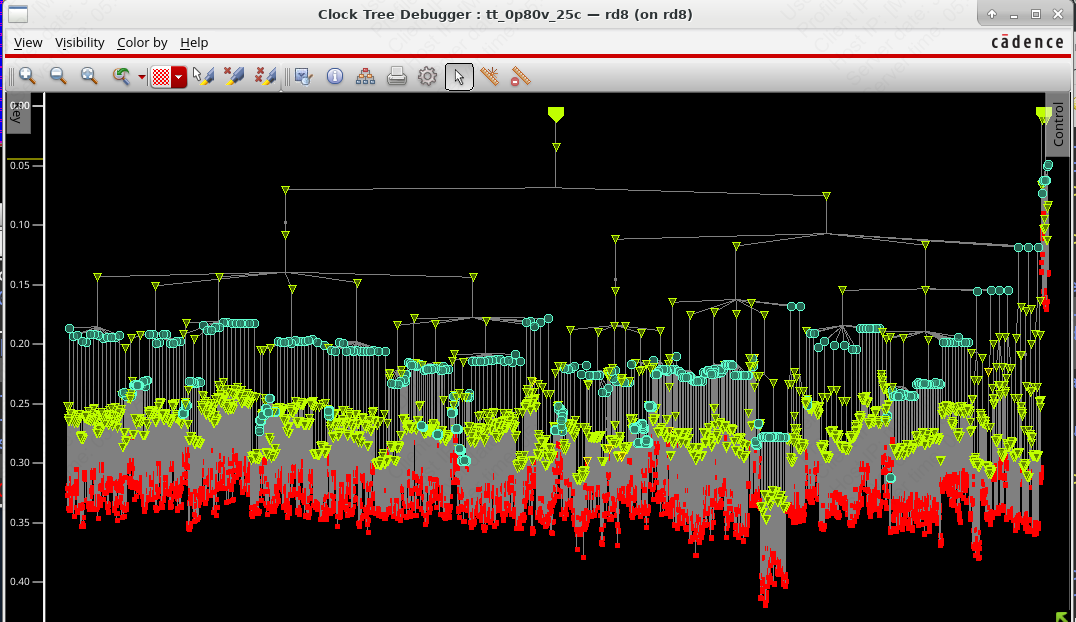This screenshot has height=622, width=1076.
Task: Open the previous zoom dropdown arrow
Action: coord(141,77)
